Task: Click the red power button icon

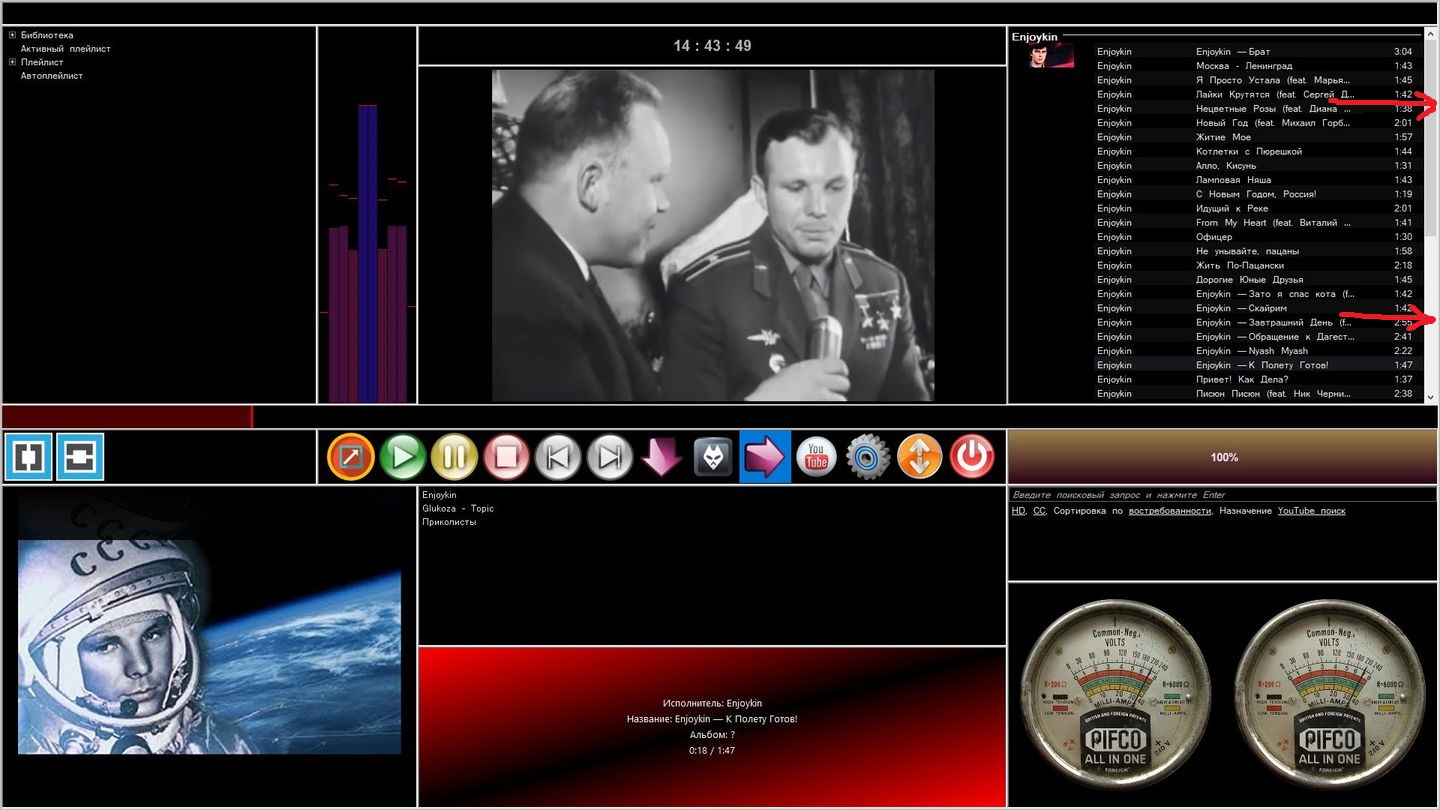Action: (971, 457)
